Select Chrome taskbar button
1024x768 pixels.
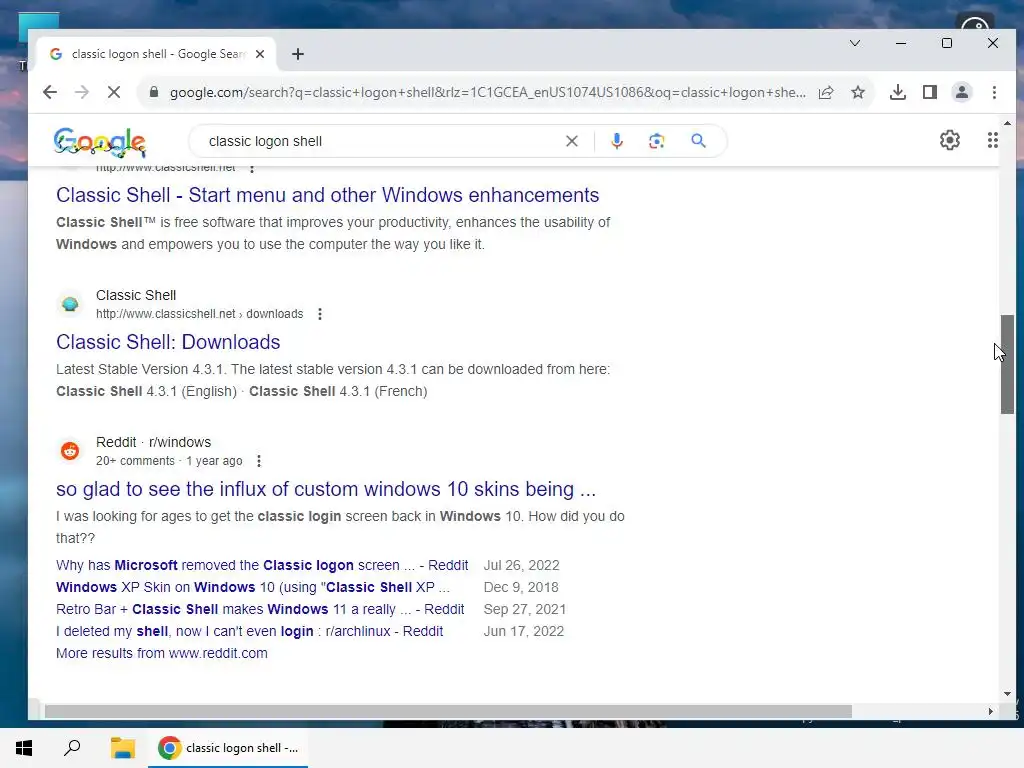point(228,748)
